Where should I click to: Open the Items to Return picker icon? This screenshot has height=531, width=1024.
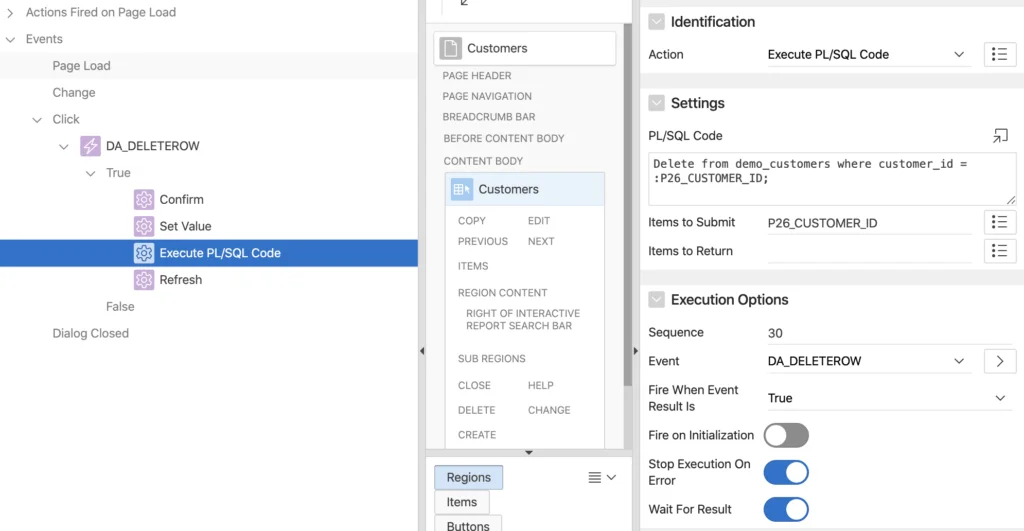(x=999, y=251)
